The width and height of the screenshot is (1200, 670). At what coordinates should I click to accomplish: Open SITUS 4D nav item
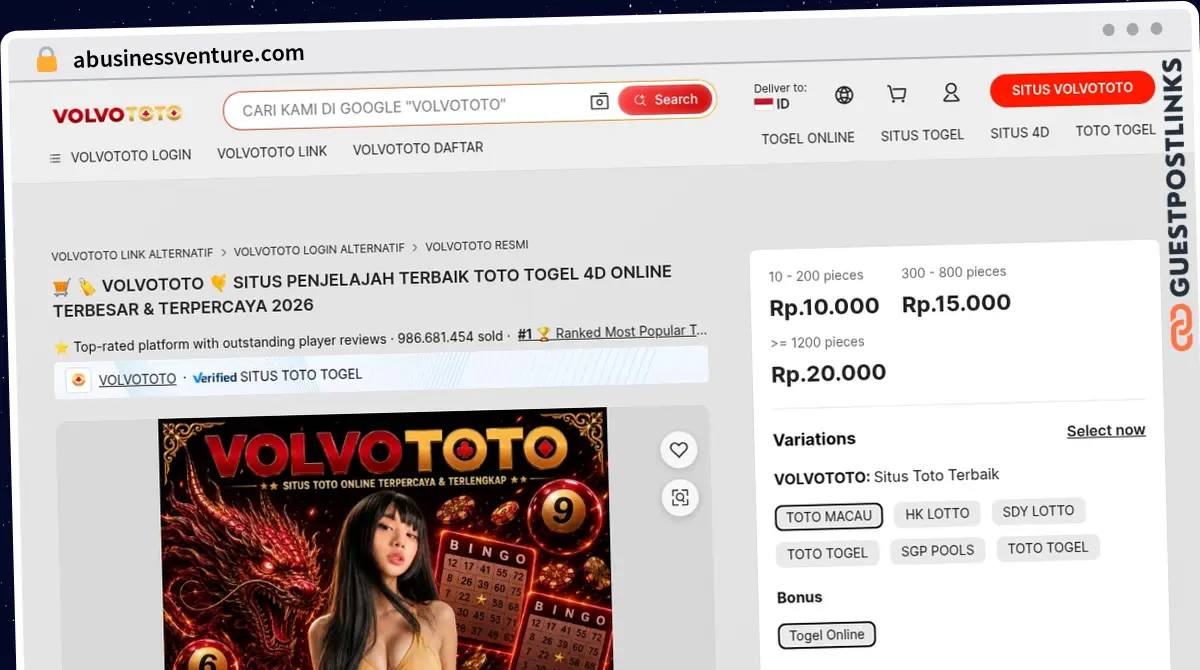tap(1019, 132)
